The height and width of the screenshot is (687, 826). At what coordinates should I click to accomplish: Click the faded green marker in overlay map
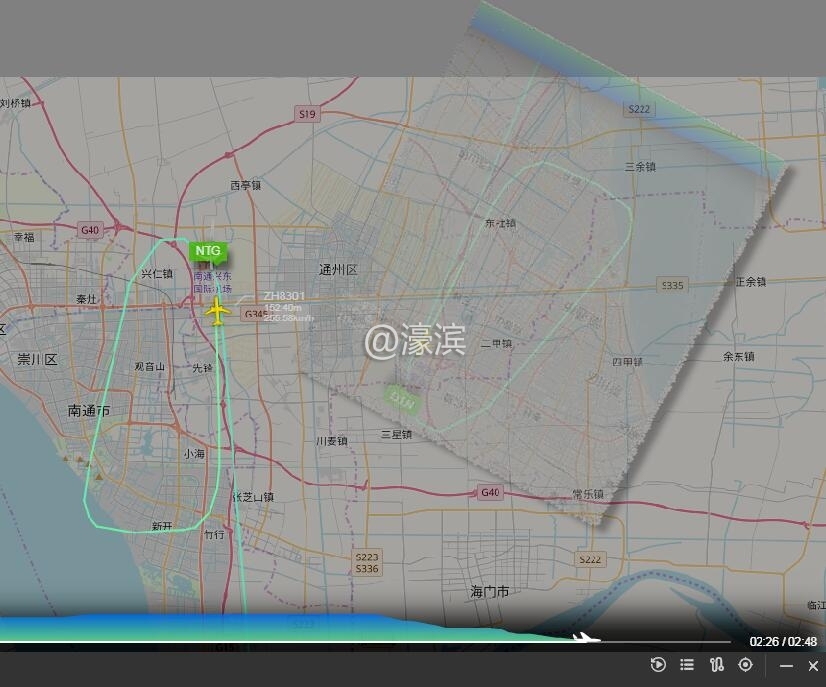tap(402, 399)
